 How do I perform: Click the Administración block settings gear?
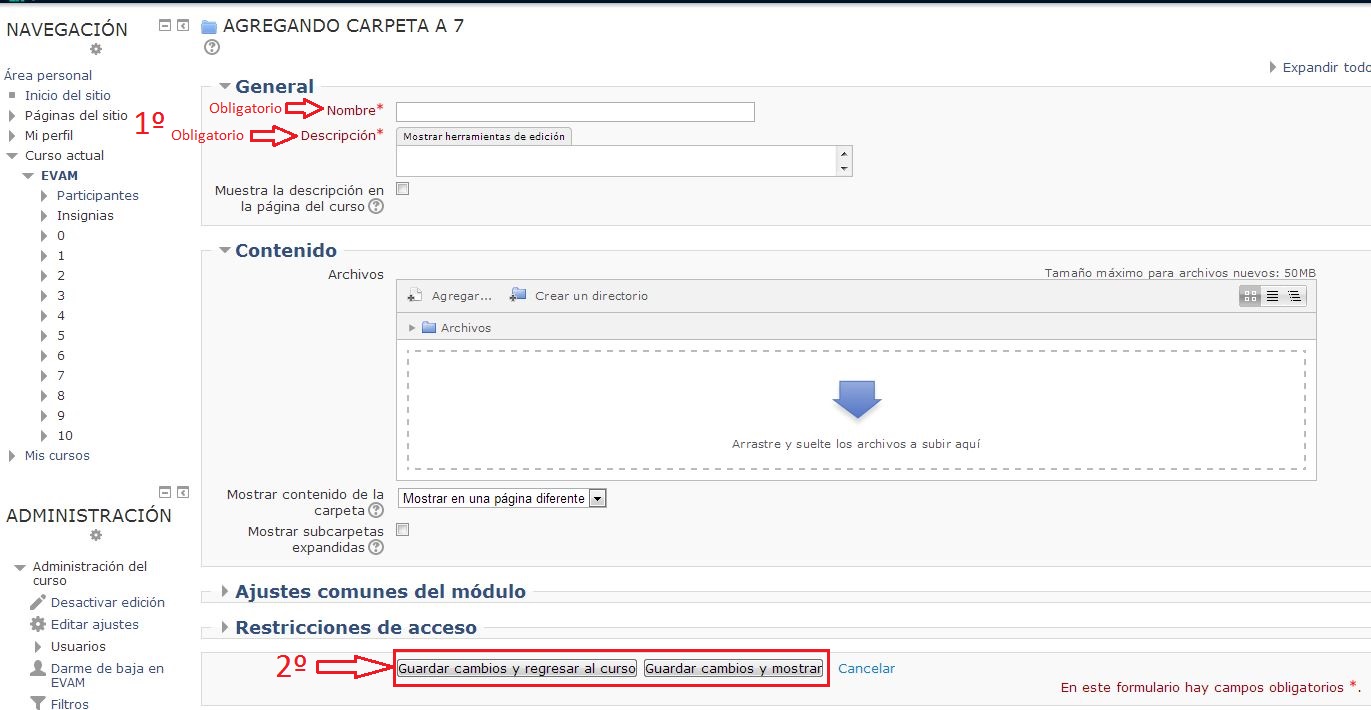tap(95, 535)
